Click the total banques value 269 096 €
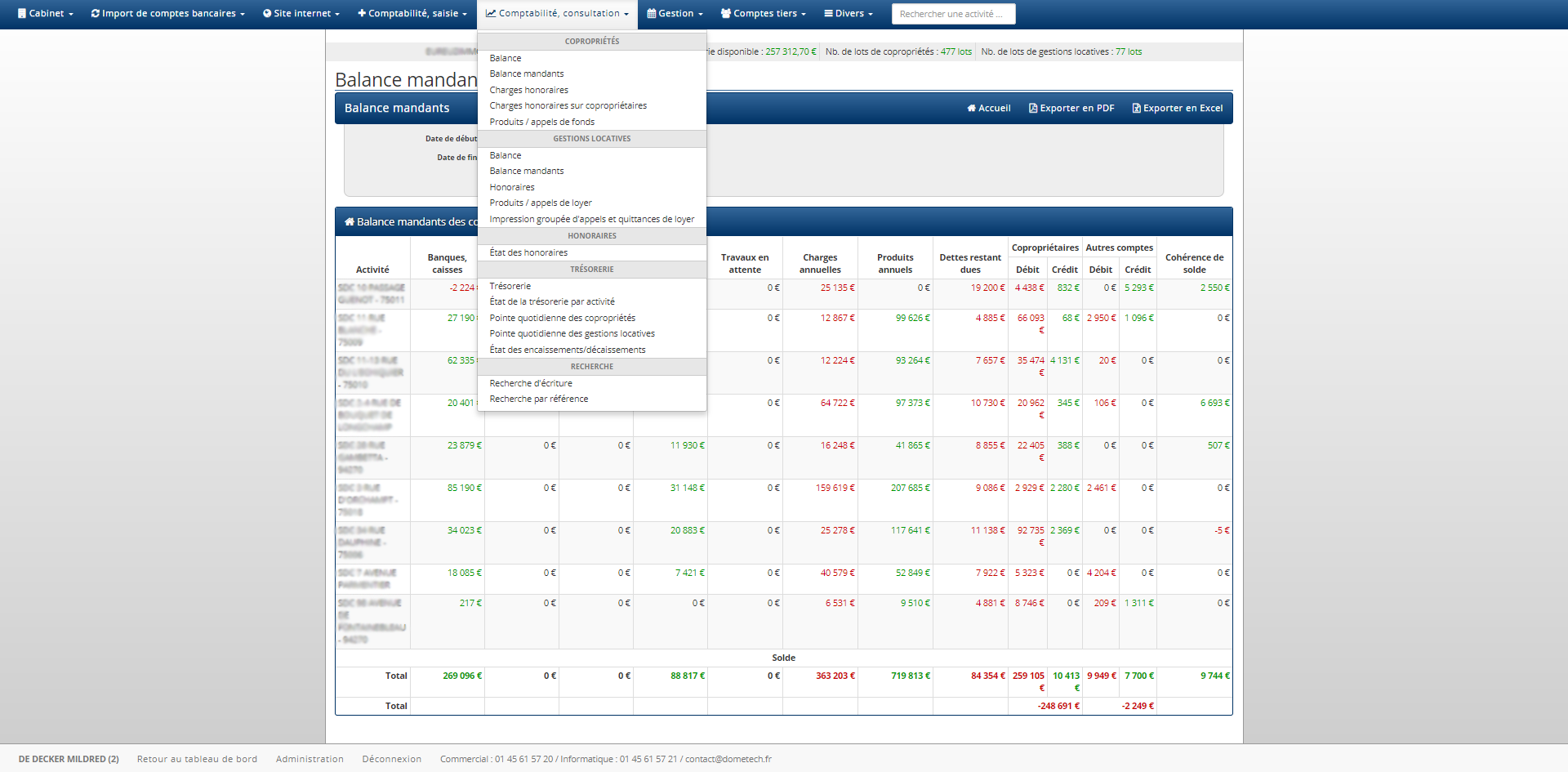Image resolution: width=1568 pixels, height=772 pixels. [x=462, y=676]
